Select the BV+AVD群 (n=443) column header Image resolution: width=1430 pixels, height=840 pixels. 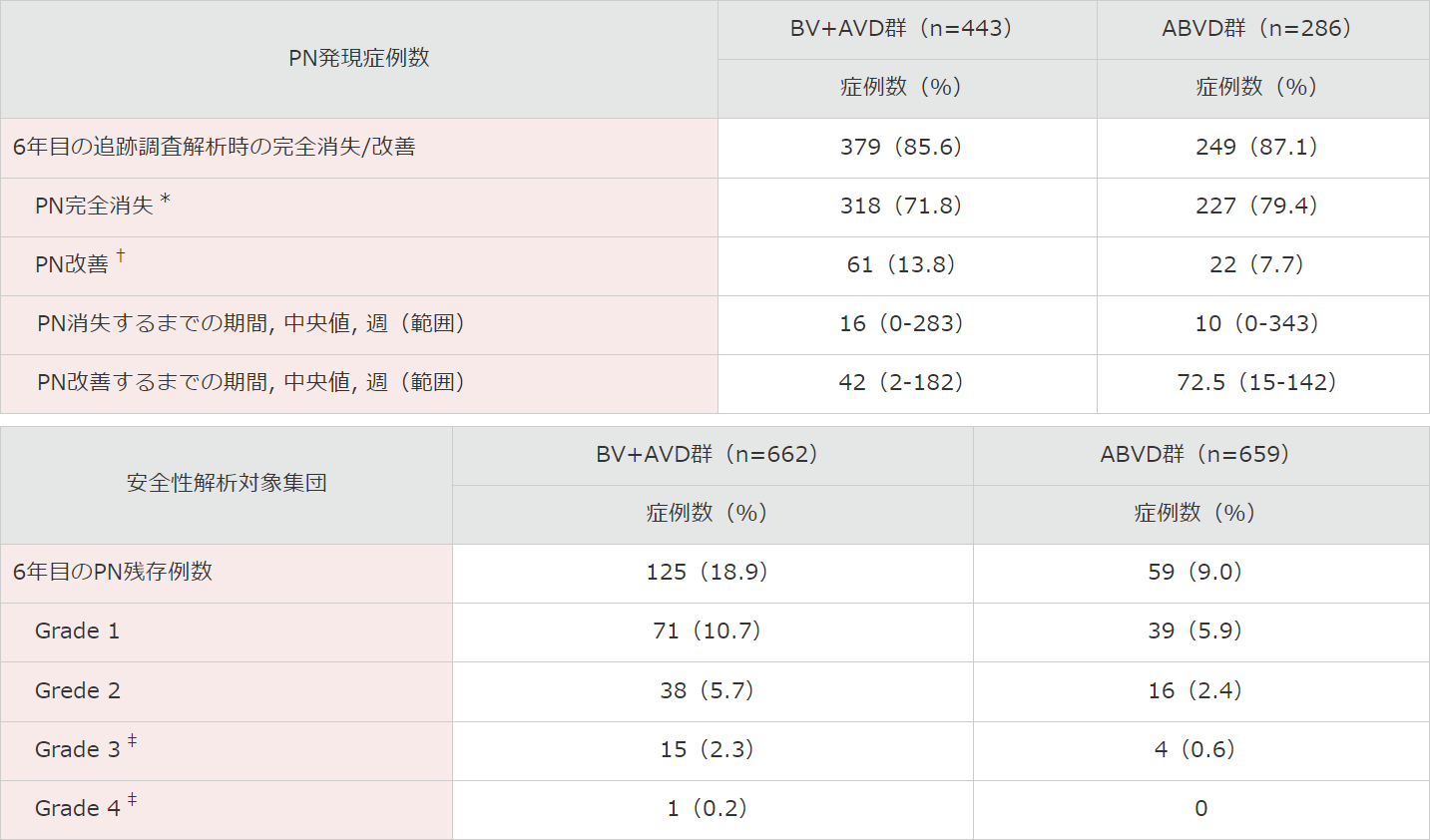pos(907,30)
